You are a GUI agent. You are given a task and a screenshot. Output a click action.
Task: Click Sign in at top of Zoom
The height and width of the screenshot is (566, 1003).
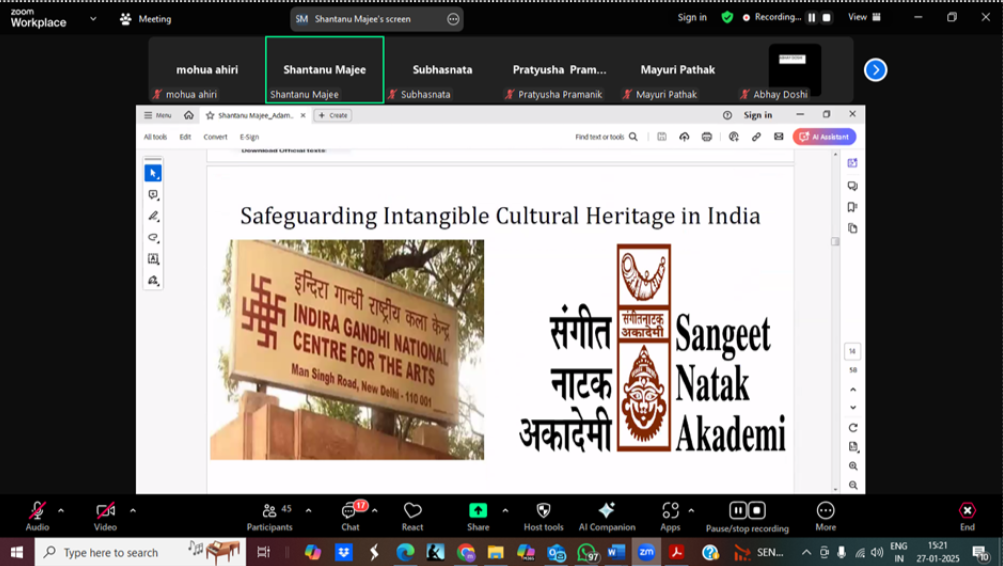(x=692, y=17)
